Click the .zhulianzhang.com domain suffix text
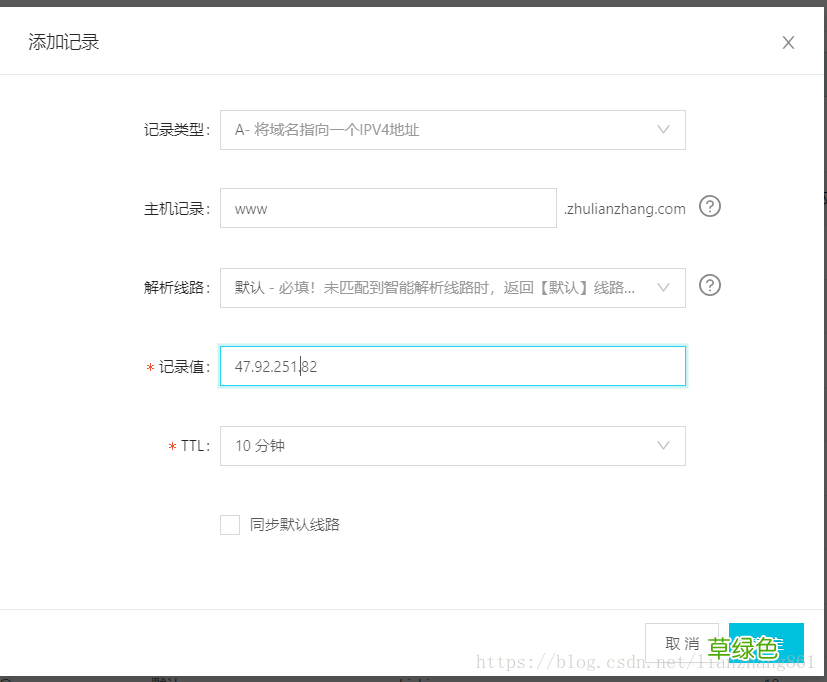Image resolution: width=827 pixels, height=682 pixels. 625,209
